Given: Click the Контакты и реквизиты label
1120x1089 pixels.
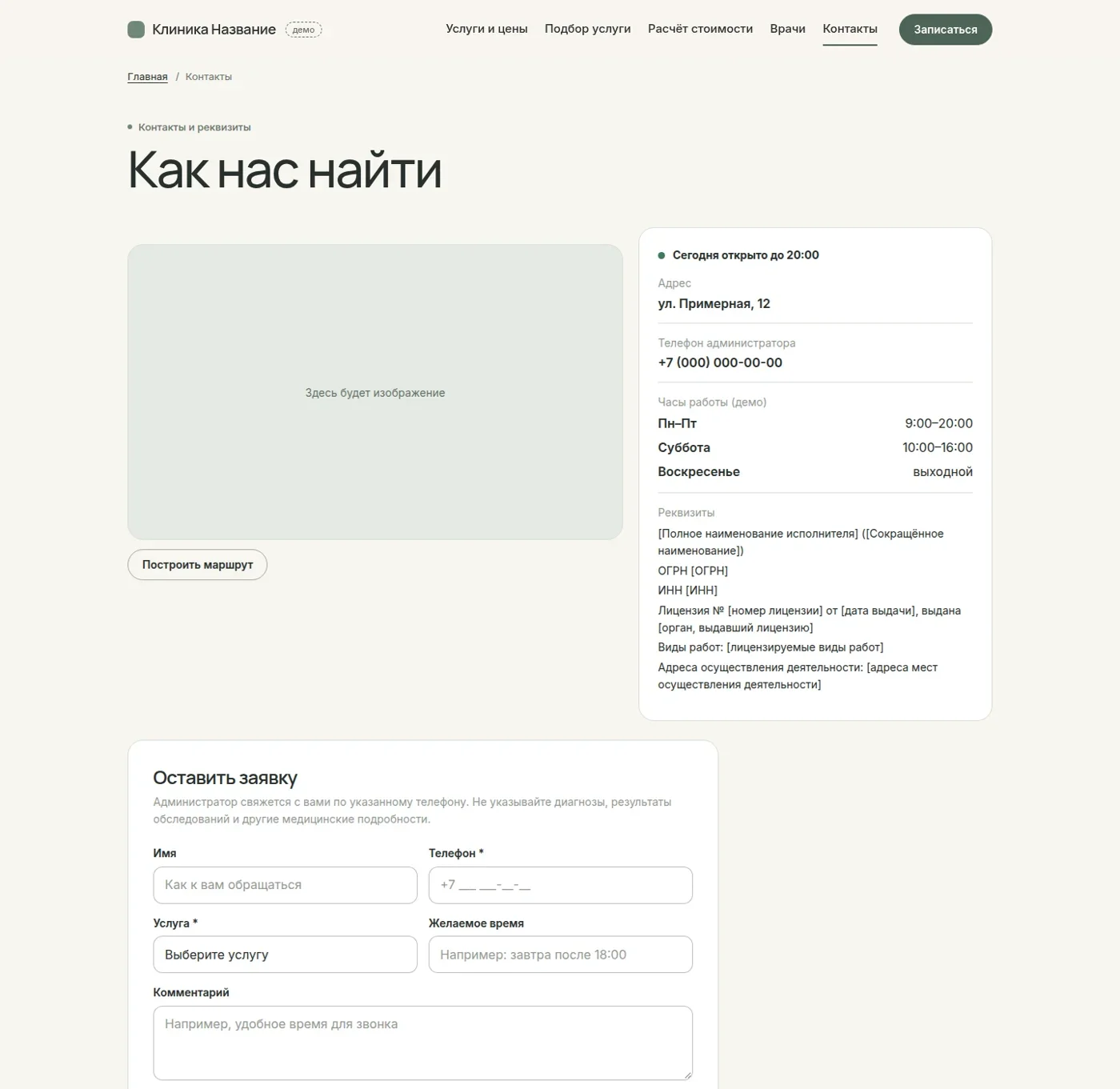Looking at the screenshot, I should click(x=194, y=127).
